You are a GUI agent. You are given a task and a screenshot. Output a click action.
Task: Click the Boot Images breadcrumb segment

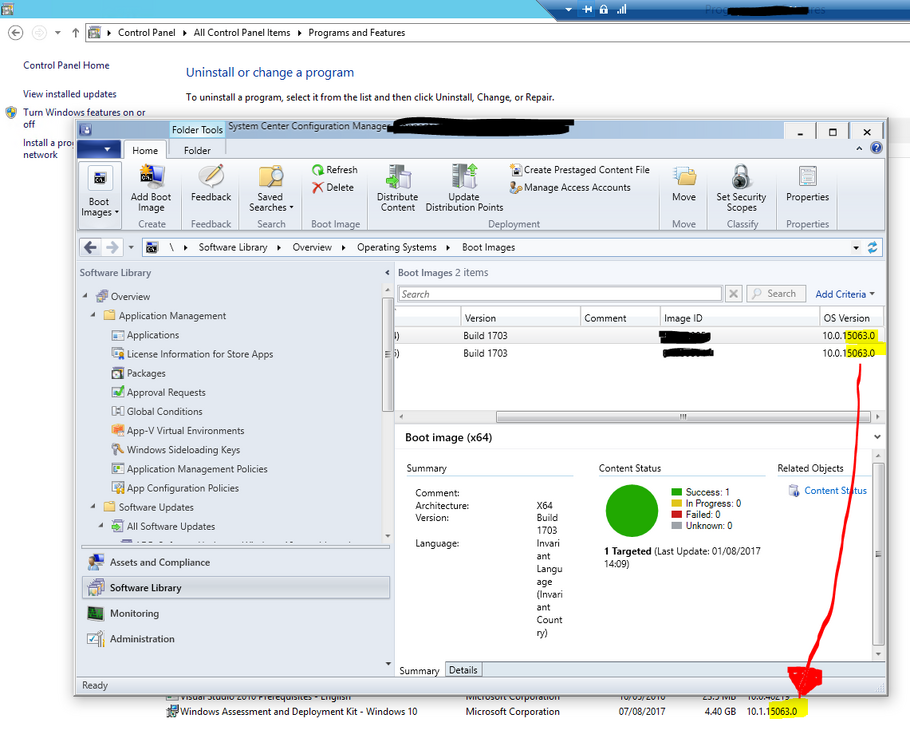pyautogui.click(x=489, y=247)
